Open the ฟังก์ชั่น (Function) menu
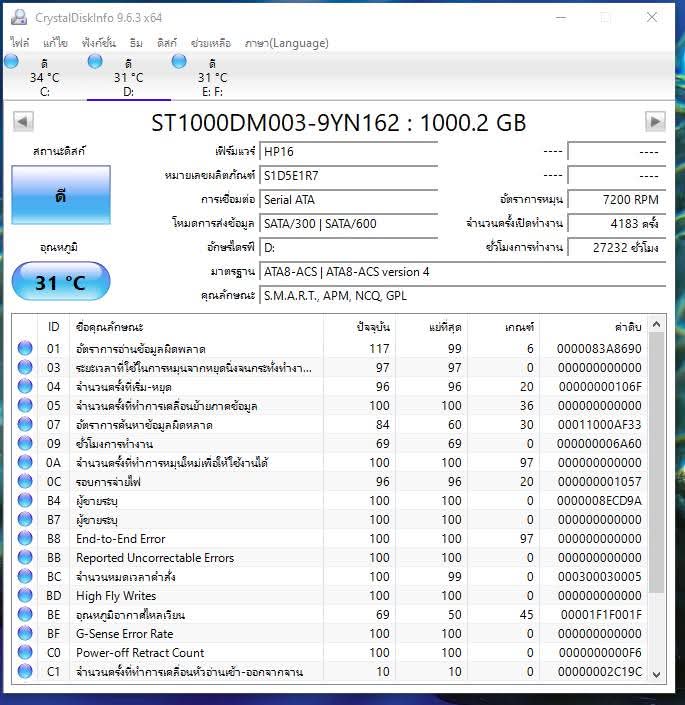The image size is (685, 705). pyautogui.click(x=98, y=43)
